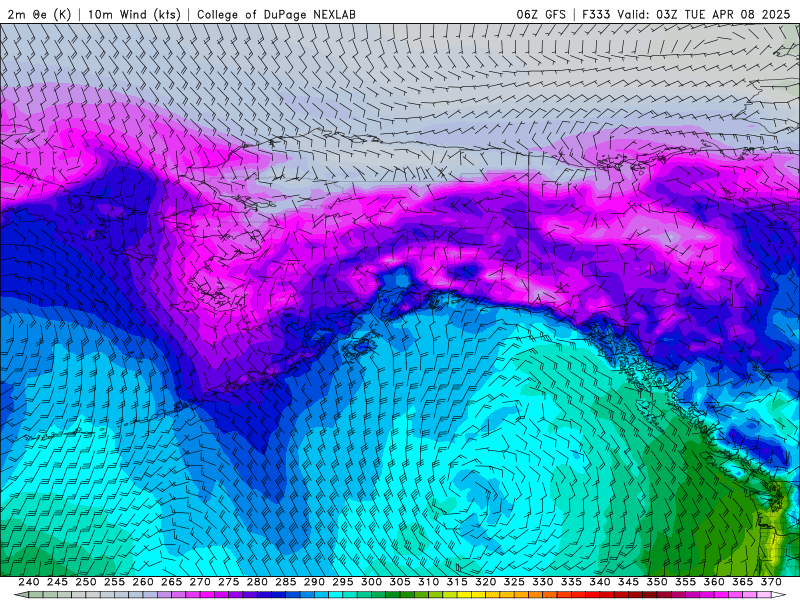Screen dimensions: 800x600
Task: Click the 365 value on the color scale
Action: pyautogui.click(x=743, y=582)
